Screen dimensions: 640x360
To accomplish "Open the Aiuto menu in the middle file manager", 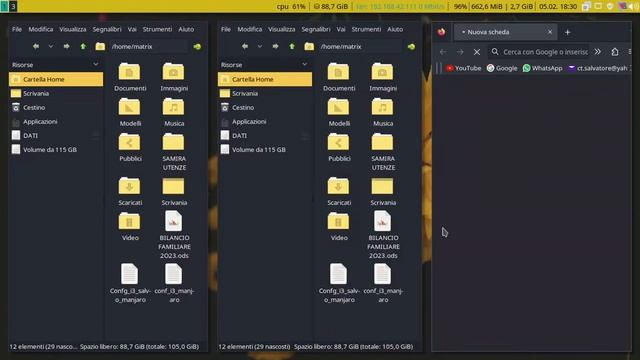I will (x=395, y=29).
